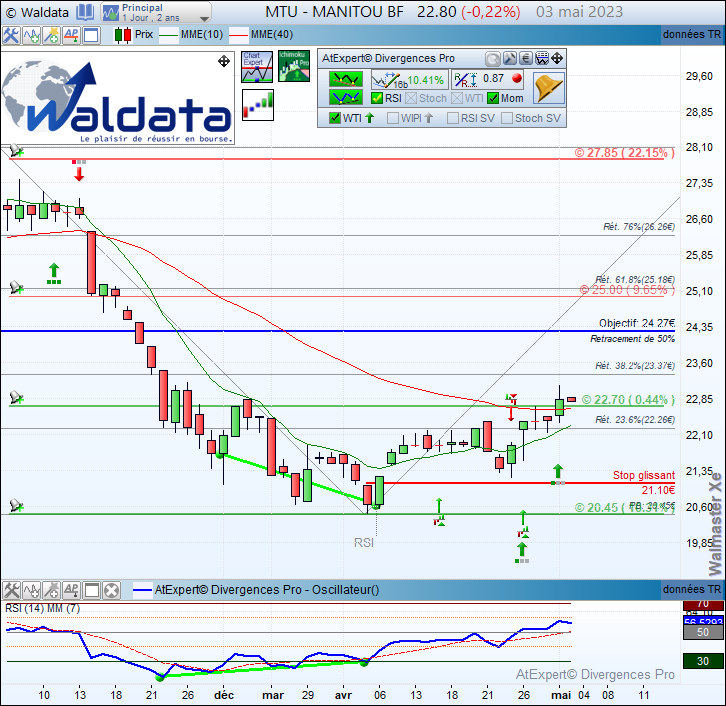Screen dimensions: 726x706
Task: Click the Retracement de 50% label
Action: coord(632,339)
